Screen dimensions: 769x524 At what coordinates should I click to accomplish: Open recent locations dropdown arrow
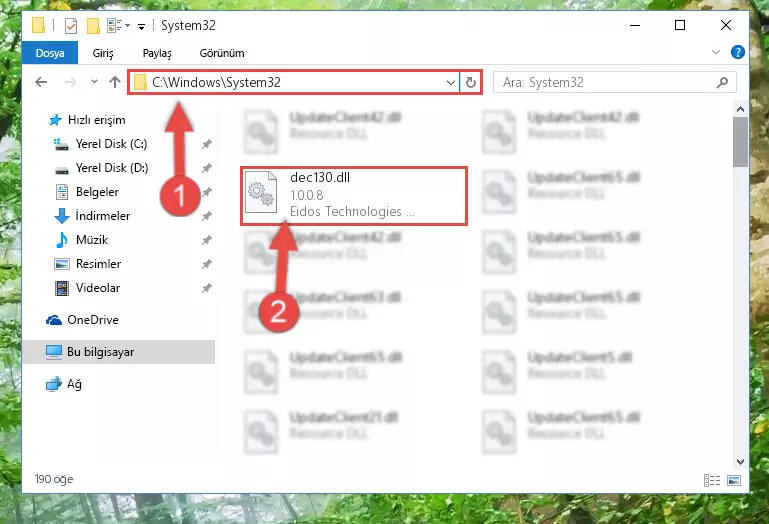coord(94,82)
